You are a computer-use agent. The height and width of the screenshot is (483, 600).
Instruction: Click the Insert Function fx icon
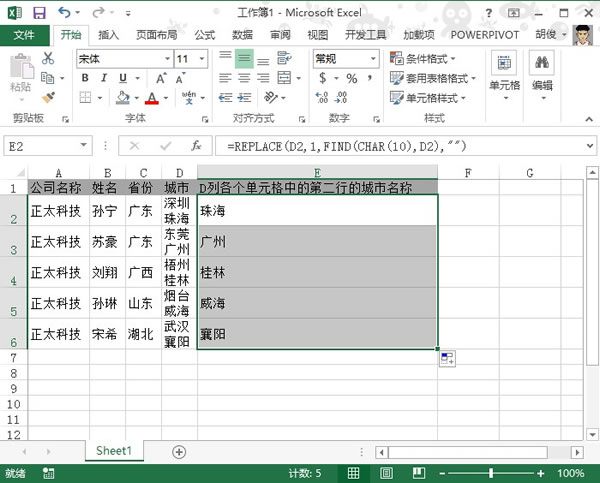pos(196,146)
